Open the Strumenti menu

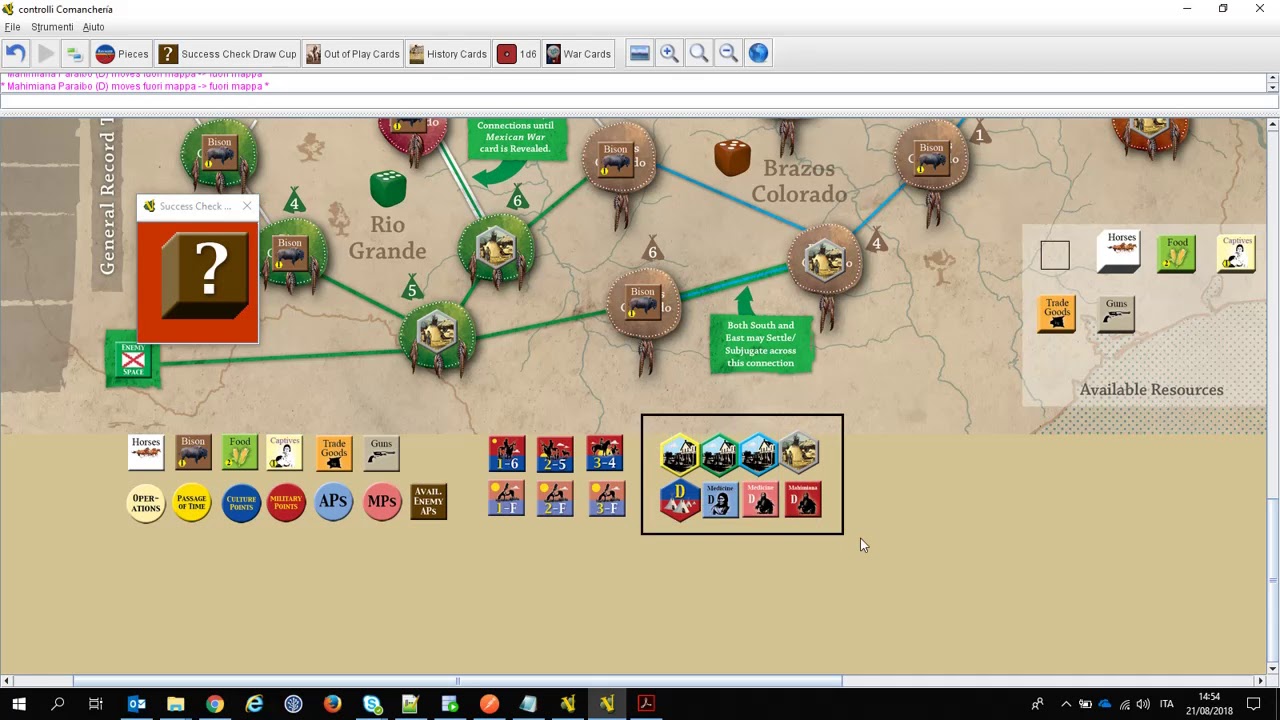coord(52,27)
